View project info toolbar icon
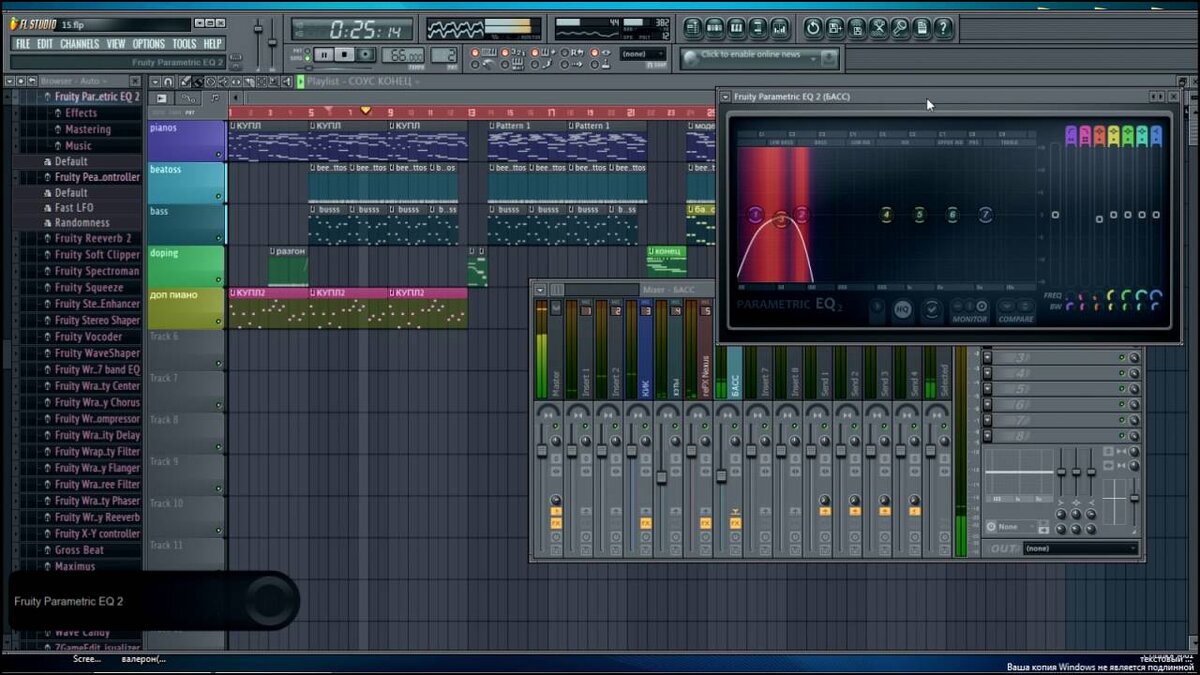The image size is (1200, 675). [x=922, y=28]
